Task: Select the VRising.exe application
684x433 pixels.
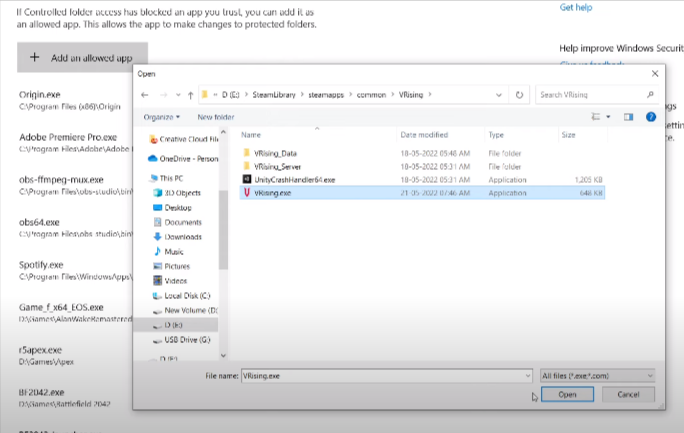Action: coord(422,193)
